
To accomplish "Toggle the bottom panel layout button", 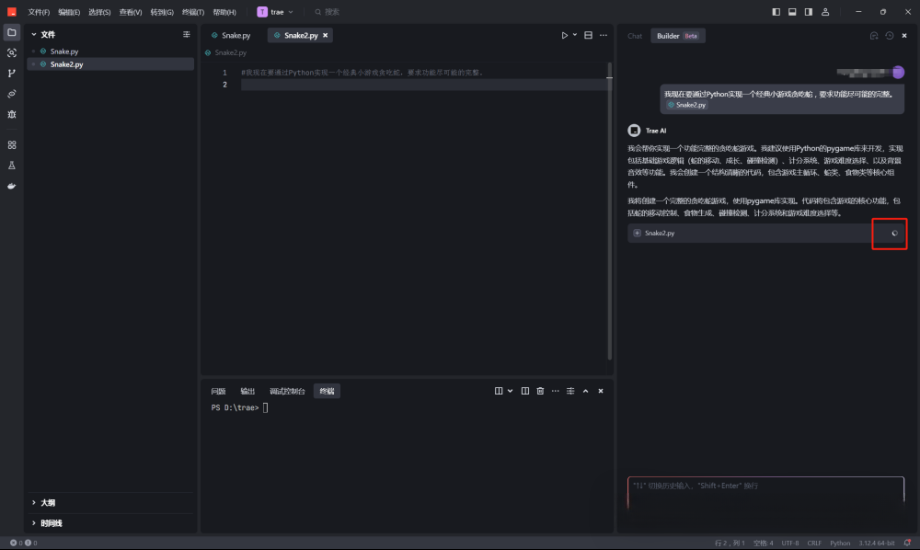I will point(792,12).
